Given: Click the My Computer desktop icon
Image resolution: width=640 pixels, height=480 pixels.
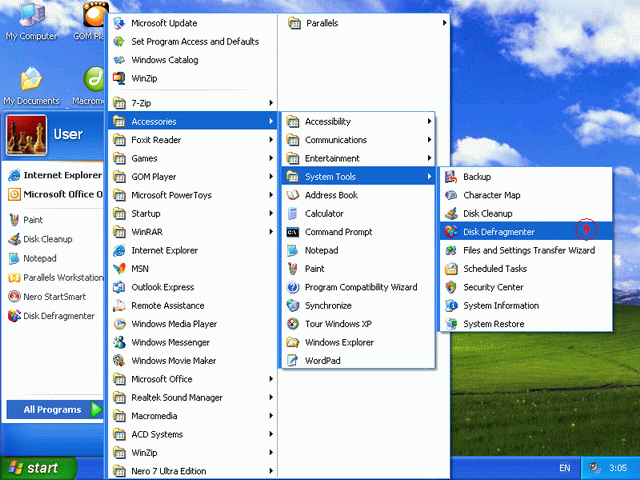Looking at the screenshot, I should tap(31, 21).
